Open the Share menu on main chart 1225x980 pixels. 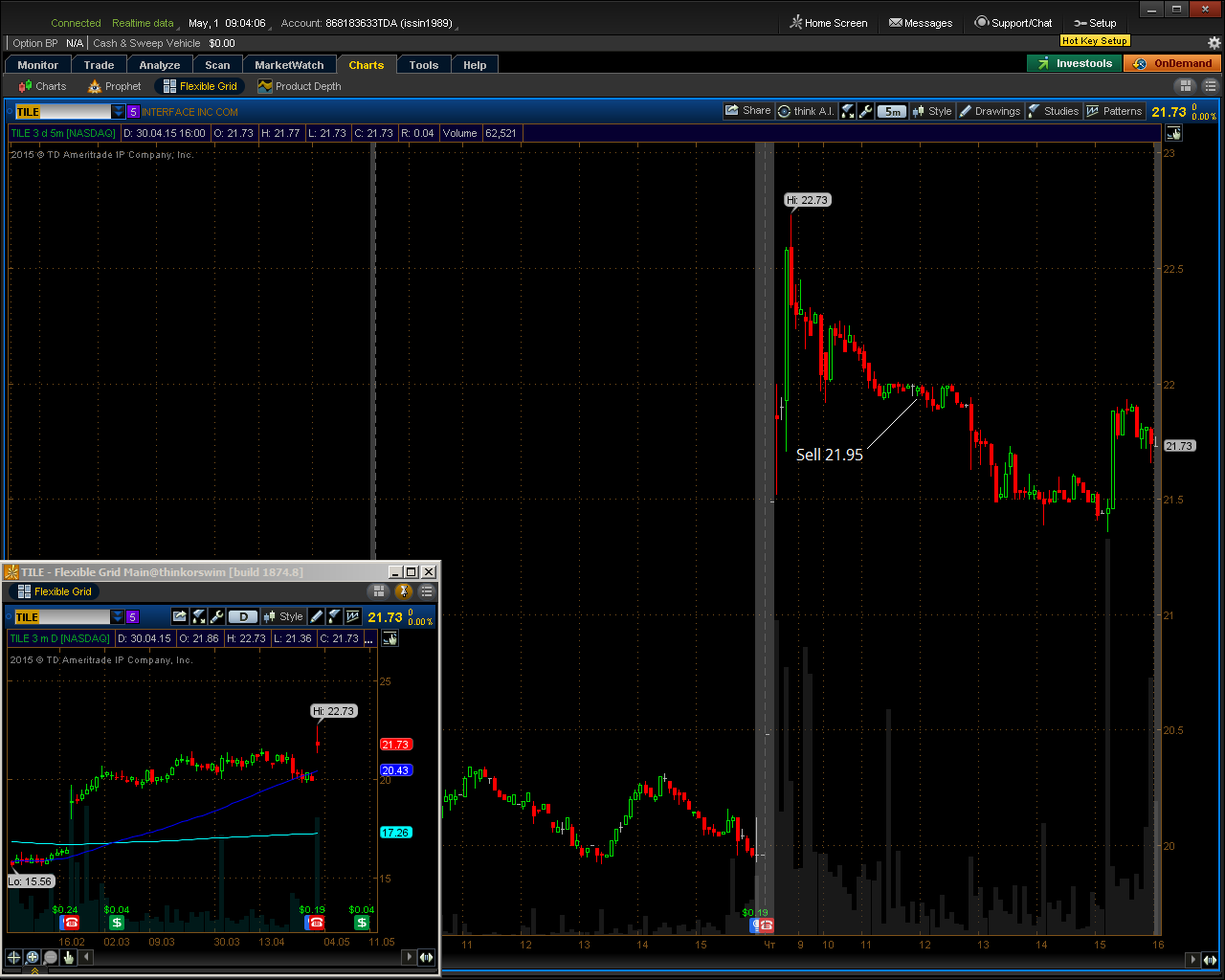pos(747,111)
